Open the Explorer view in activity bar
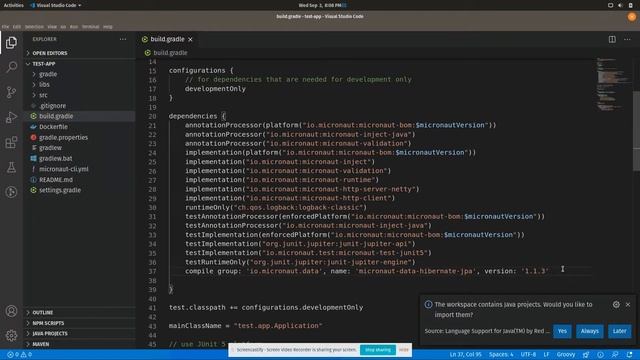This screenshot has width=640, height=360. [x=11, y=42]
